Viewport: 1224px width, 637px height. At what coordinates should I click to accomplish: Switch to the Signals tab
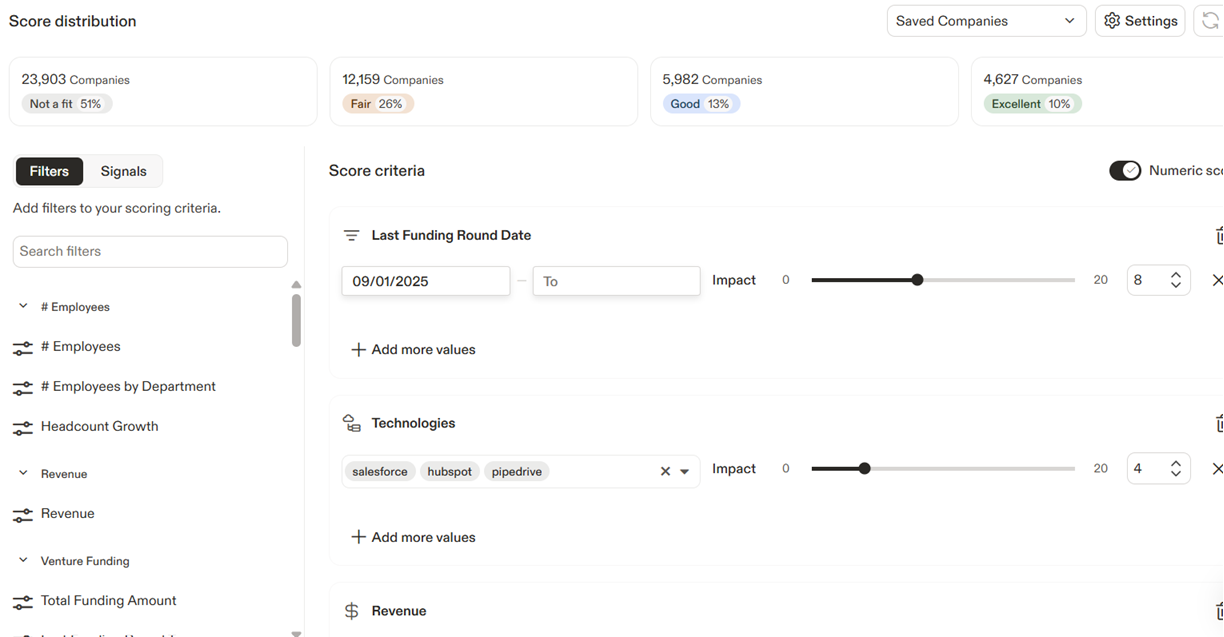coord(123,172)
